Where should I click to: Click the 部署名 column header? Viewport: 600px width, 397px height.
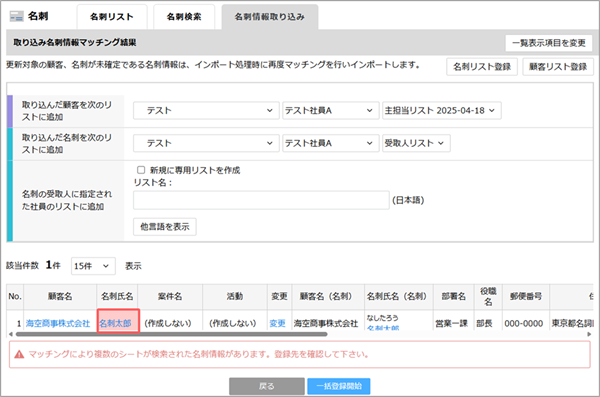[453, 297]
